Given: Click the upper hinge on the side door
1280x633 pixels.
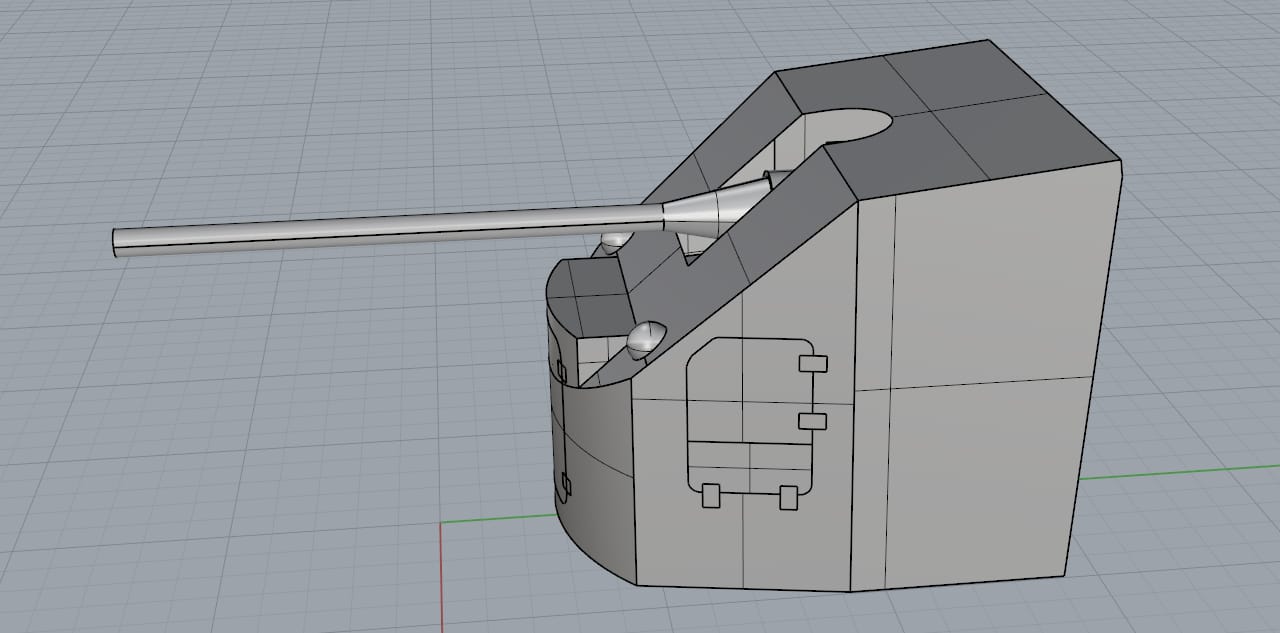Looking at the screenshot, I should pos(814,363).
